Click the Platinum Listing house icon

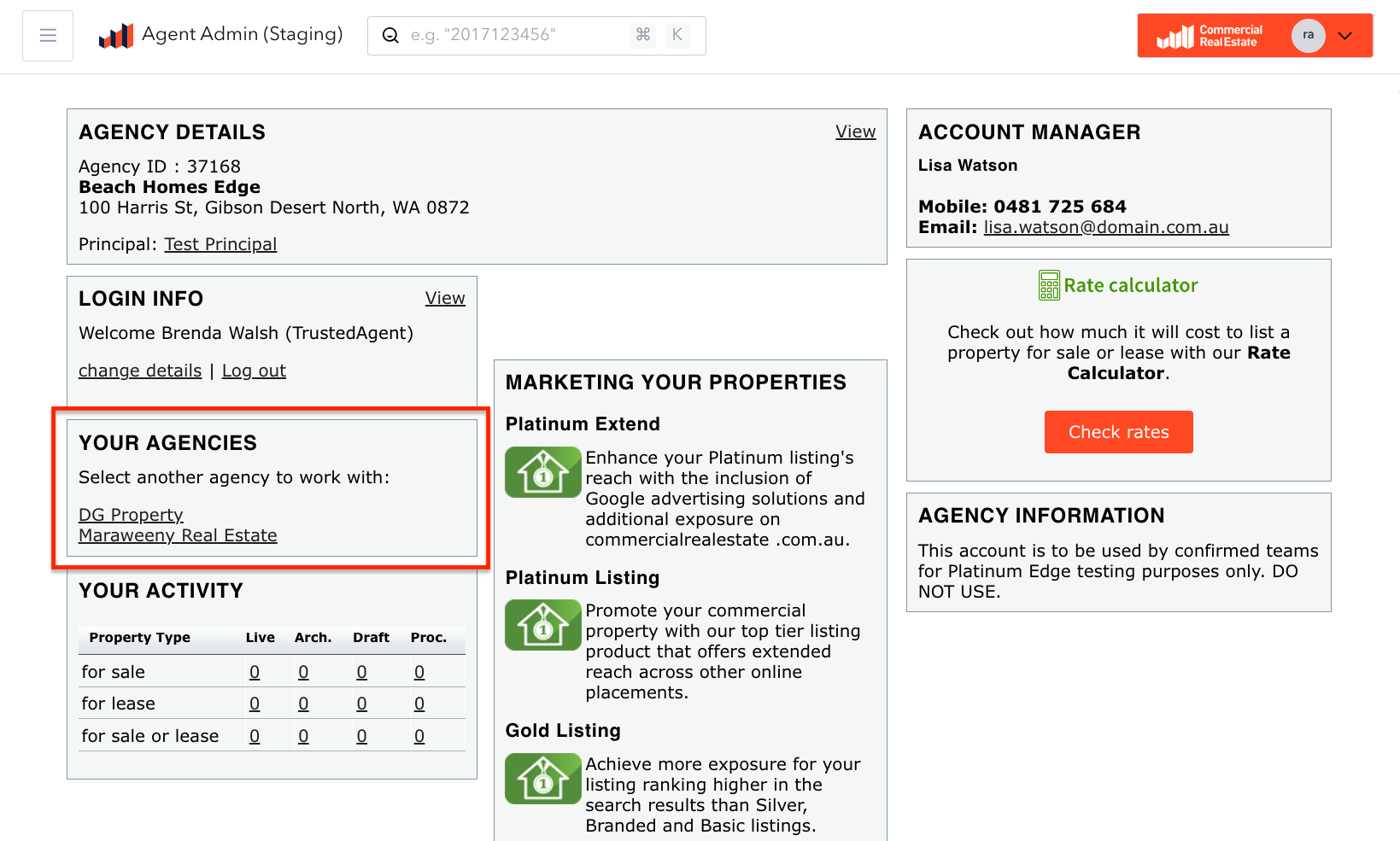[x=543, y=625]
